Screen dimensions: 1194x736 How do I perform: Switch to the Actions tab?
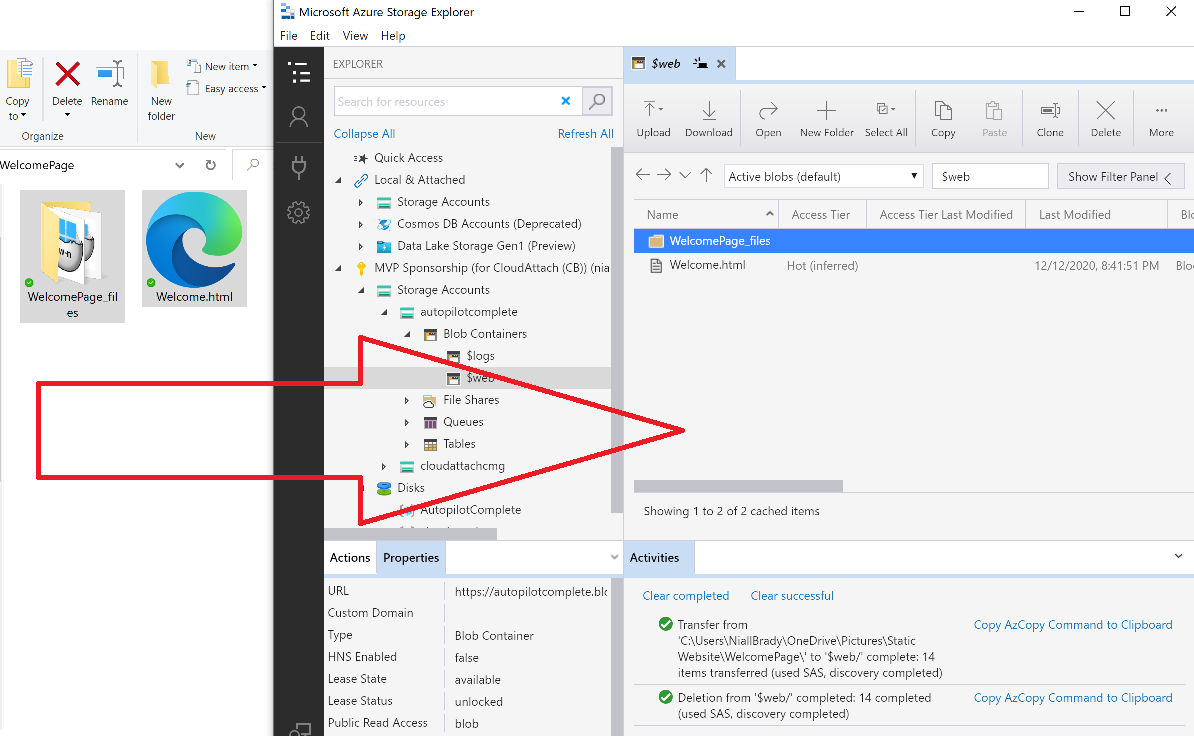(x=350, y=558)
